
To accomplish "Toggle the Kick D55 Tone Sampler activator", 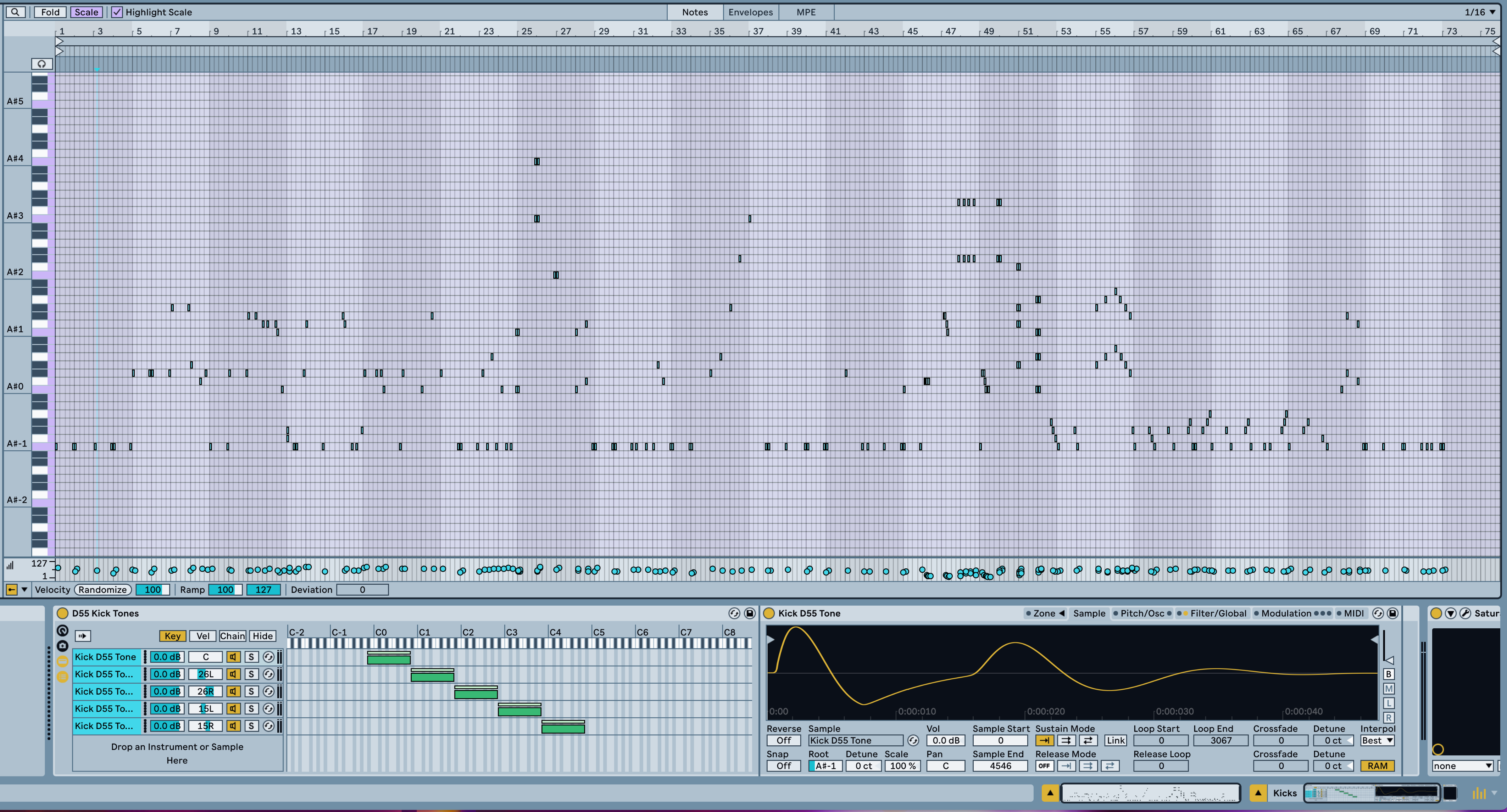I will 769,613.
